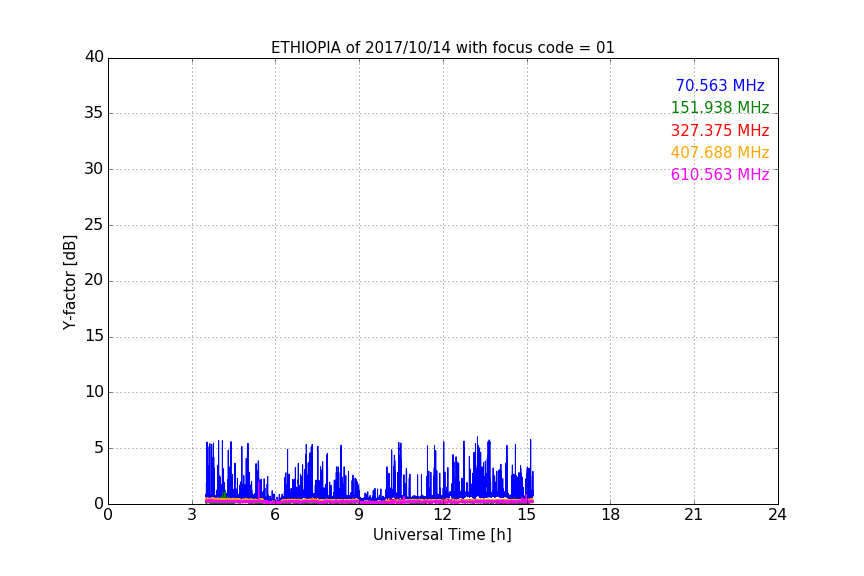864x576 pixels.
Task: Select the 151.938 MHz legend label
Action: click(720, 108)
